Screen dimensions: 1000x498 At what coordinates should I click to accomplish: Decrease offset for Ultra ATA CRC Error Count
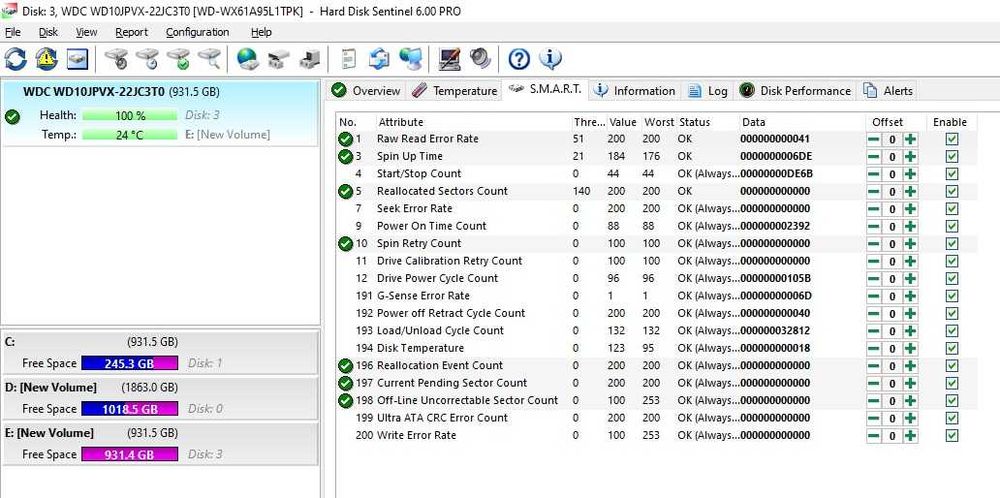click(x=874, y=418)
